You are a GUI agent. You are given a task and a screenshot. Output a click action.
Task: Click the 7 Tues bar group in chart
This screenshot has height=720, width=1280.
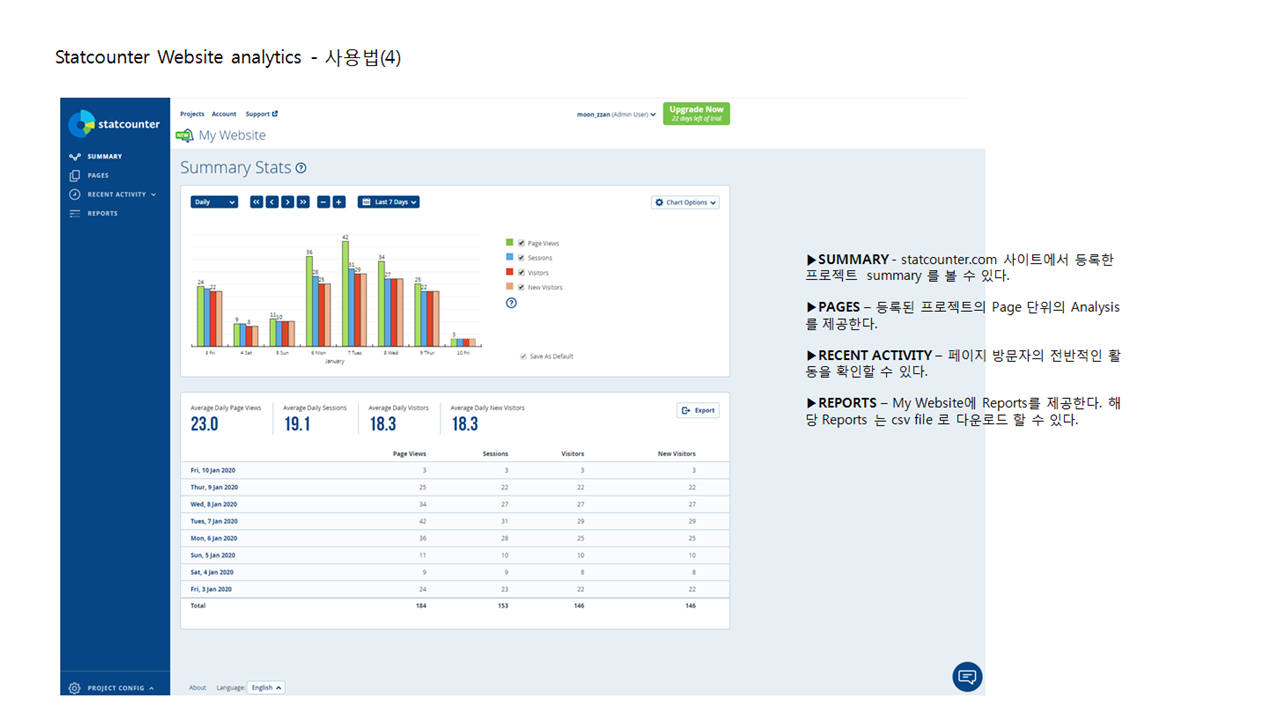click(355, 293)
